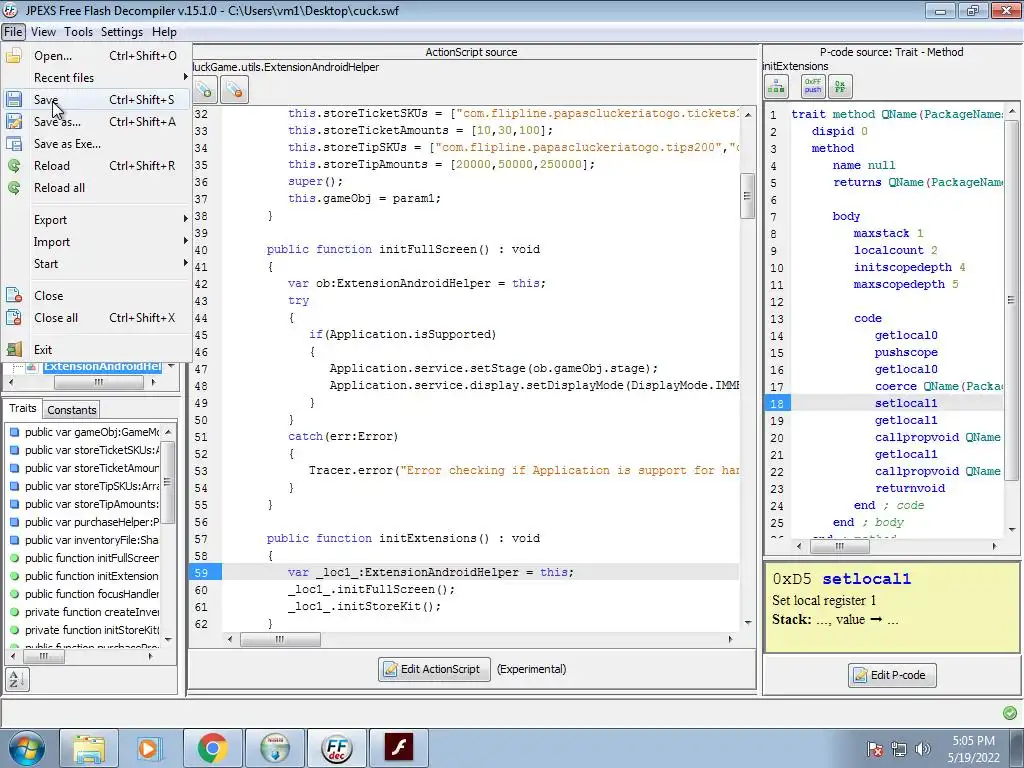Open the Help menu

(165, 32)
